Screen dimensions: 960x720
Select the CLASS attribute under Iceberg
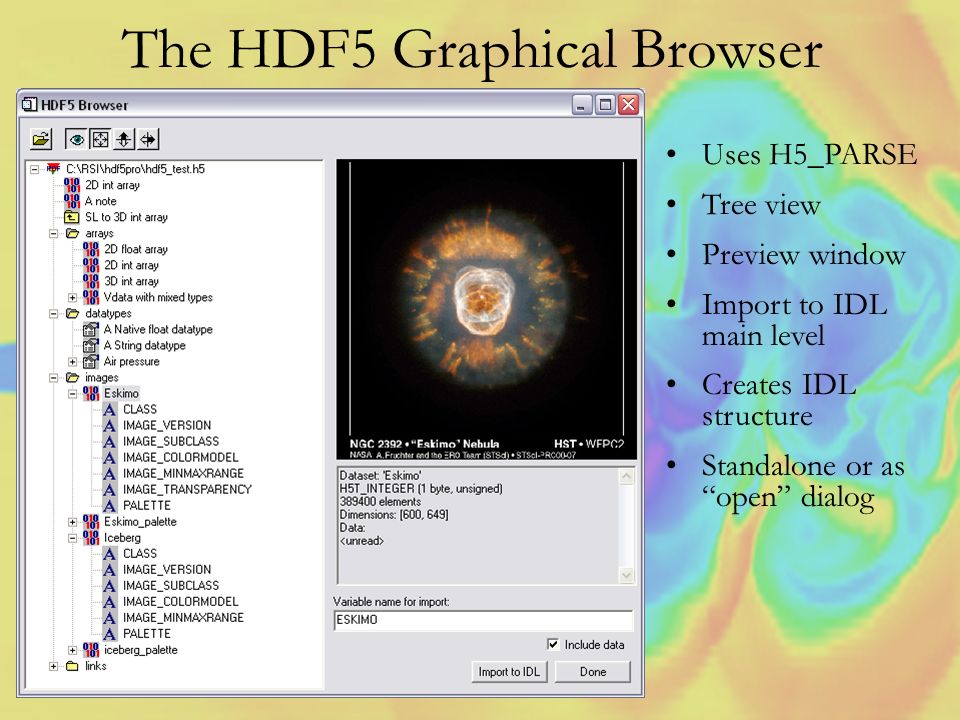pyautogui.click(x=140, y=553)
